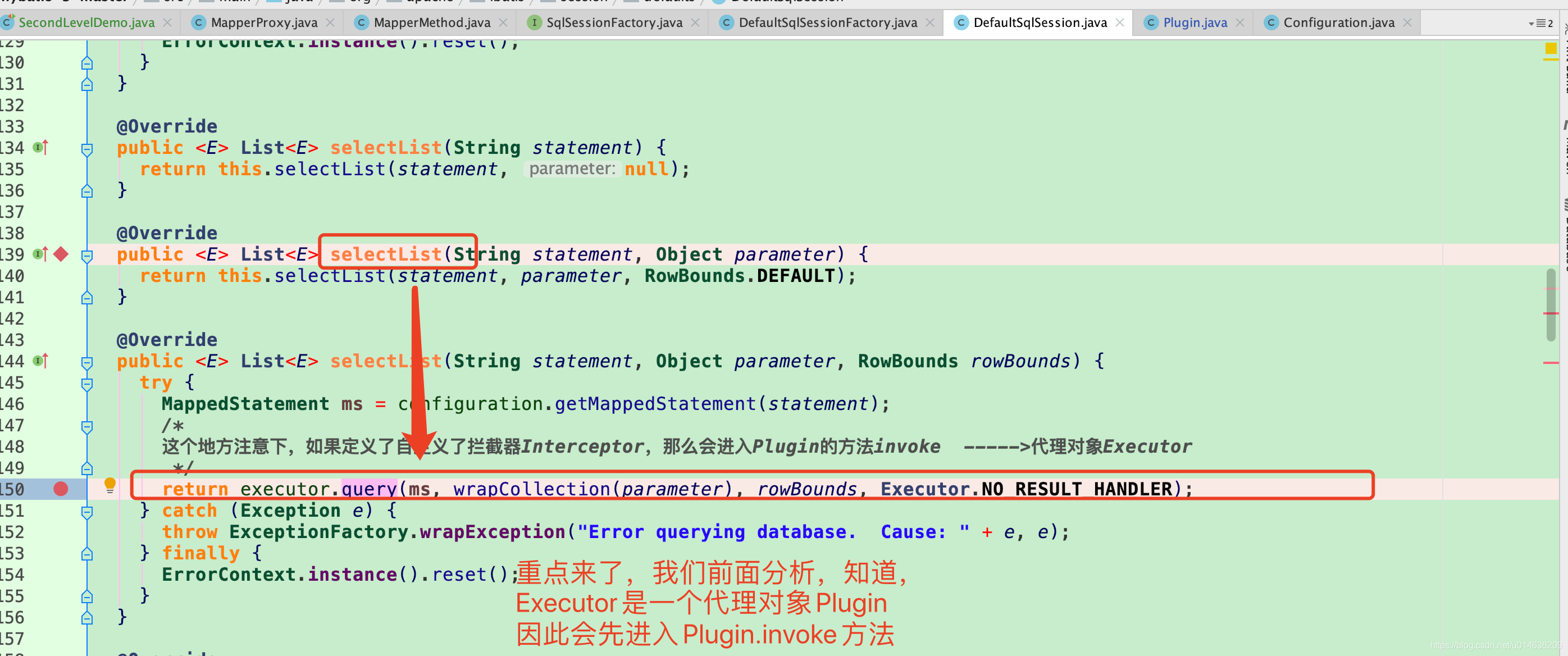Collapse the try block at line 145
The image size is (1568, 656).
[87, 384]
